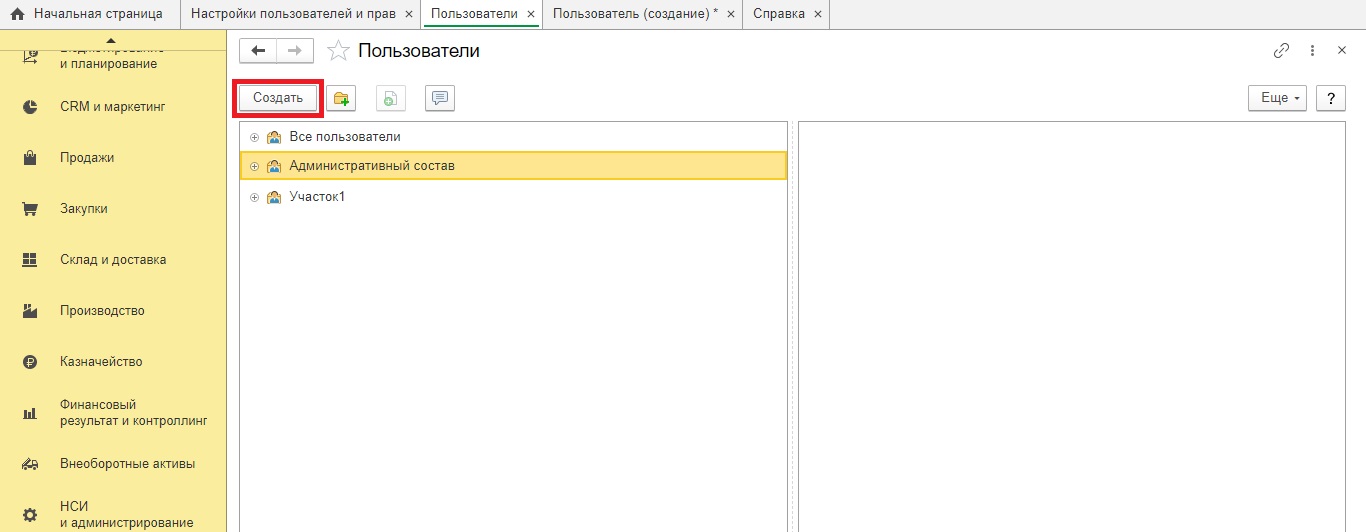The image size is (1366, 532).
Task: Open the three-dot form options menu
Action: tap(1312, 50)
